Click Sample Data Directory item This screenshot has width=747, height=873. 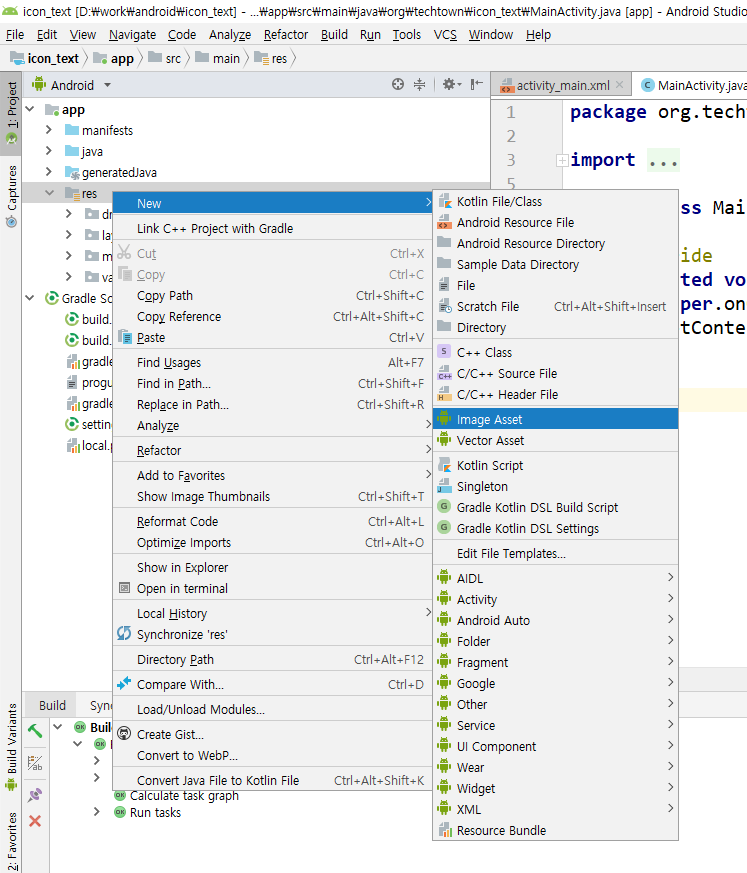555,265
